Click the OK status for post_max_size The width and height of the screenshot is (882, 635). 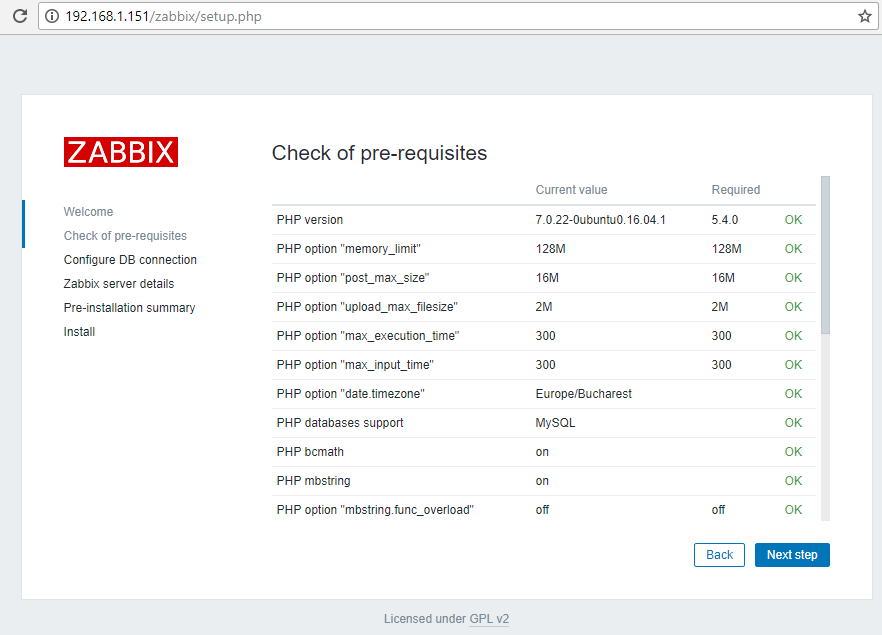[793, 278]
